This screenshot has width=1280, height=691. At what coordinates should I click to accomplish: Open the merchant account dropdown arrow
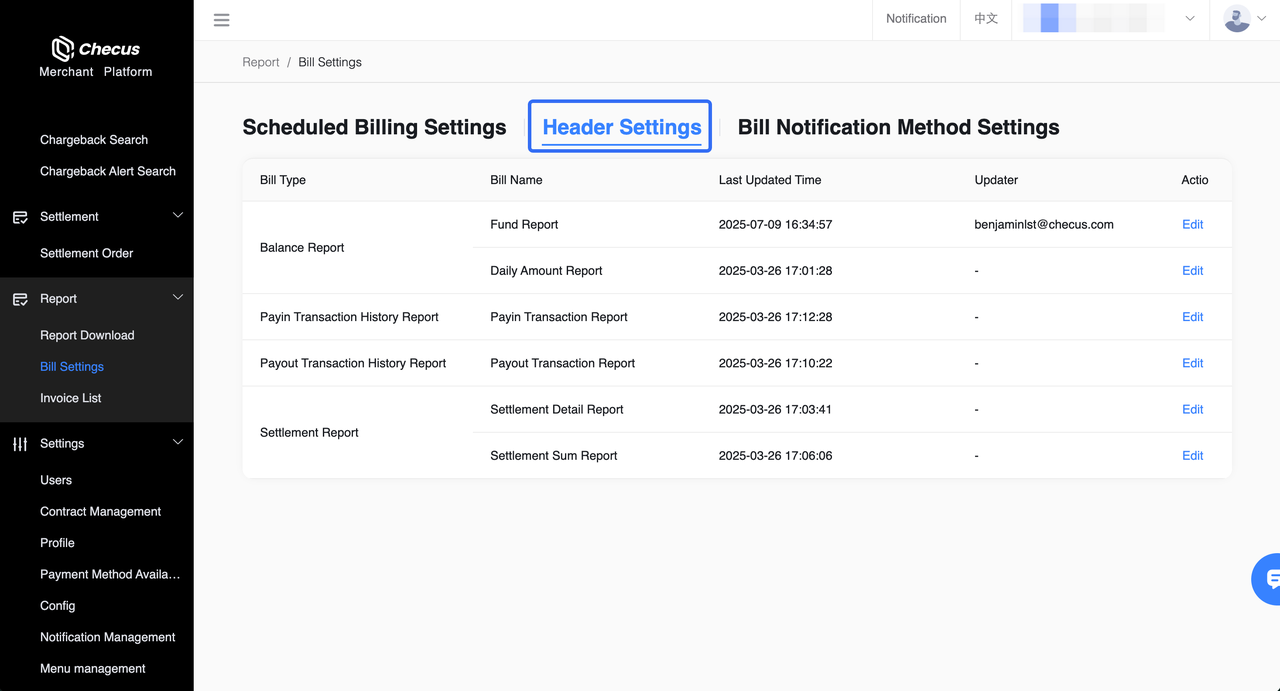[1190, 19]
